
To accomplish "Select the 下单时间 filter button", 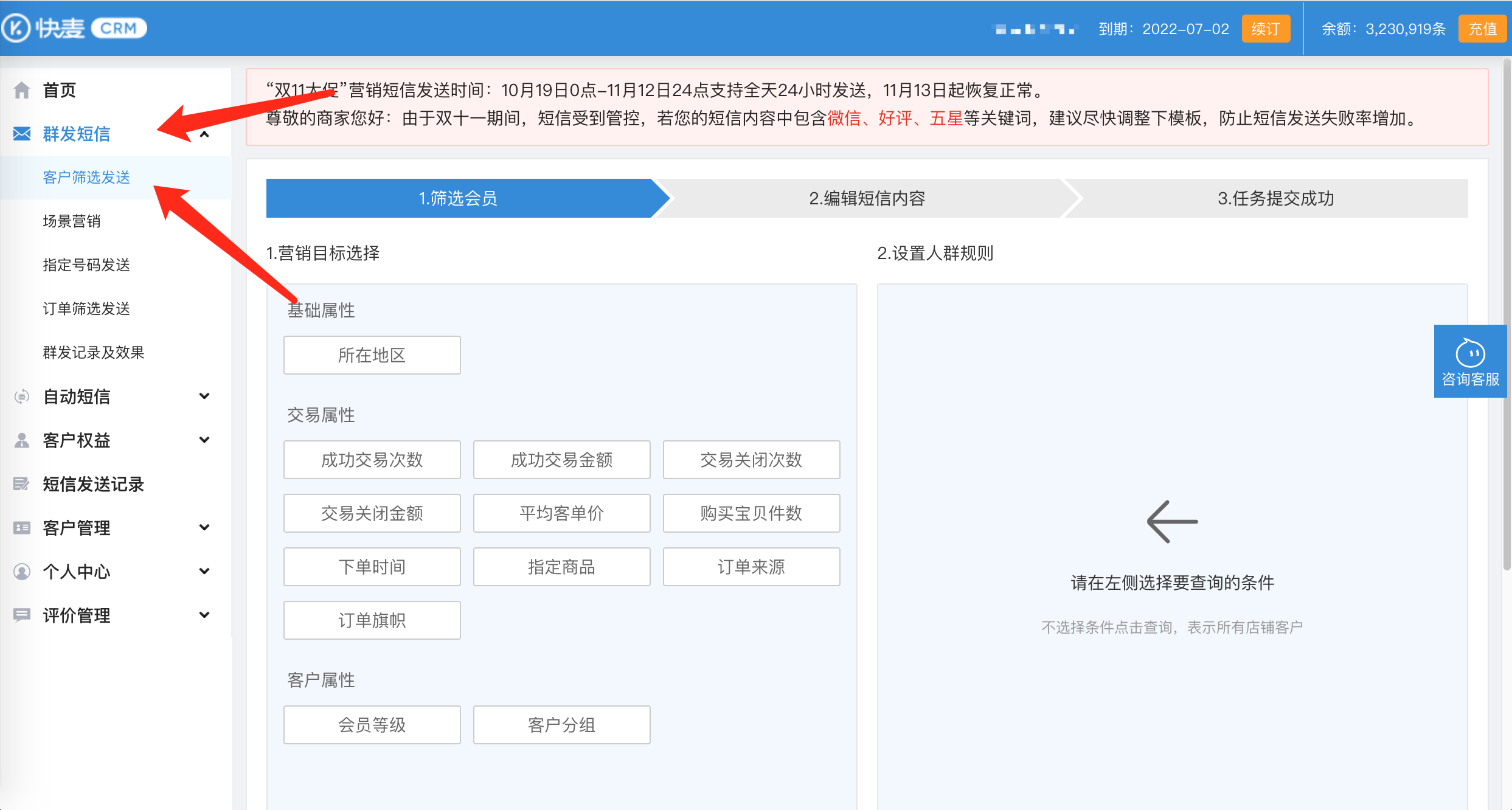I will [x=372, y=567].
